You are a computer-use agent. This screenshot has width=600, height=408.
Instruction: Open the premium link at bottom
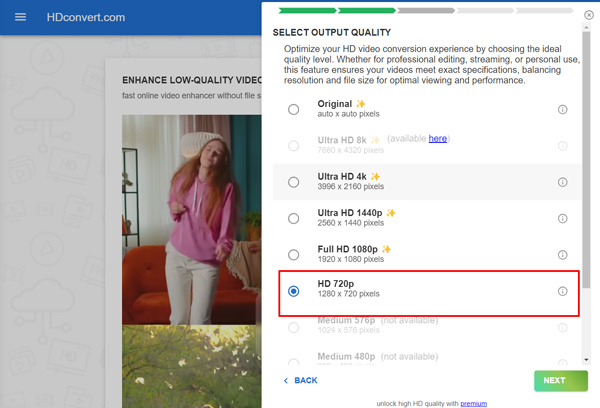pos(473,403)
